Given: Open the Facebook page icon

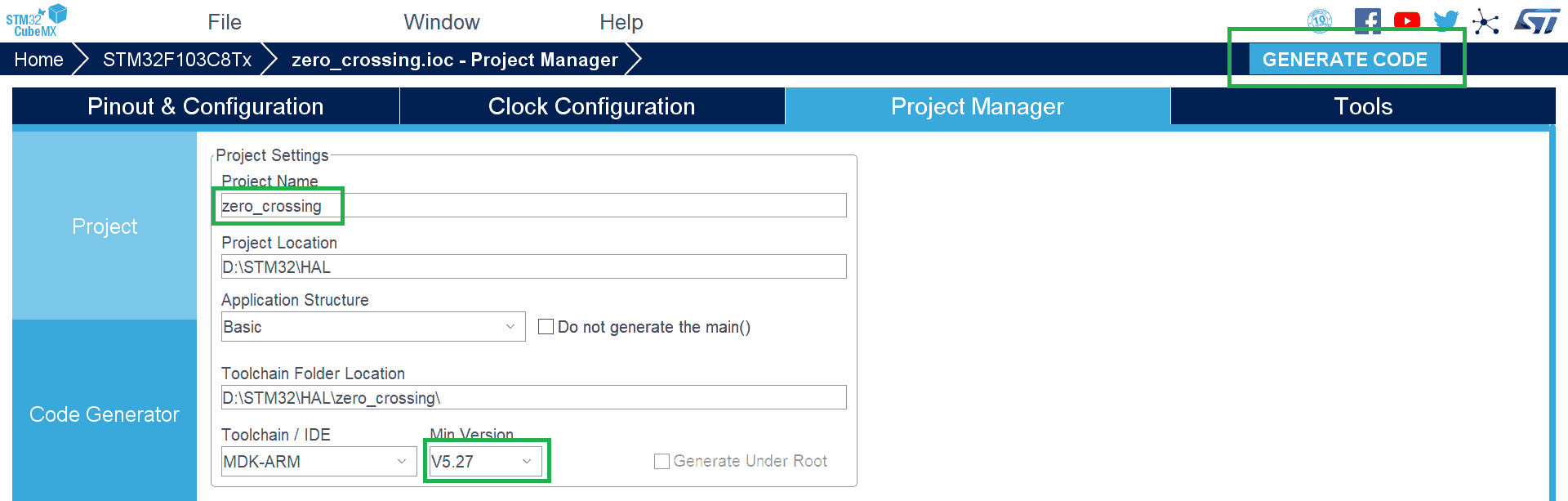Looking at the screenshot, I should click(1367, 20).
